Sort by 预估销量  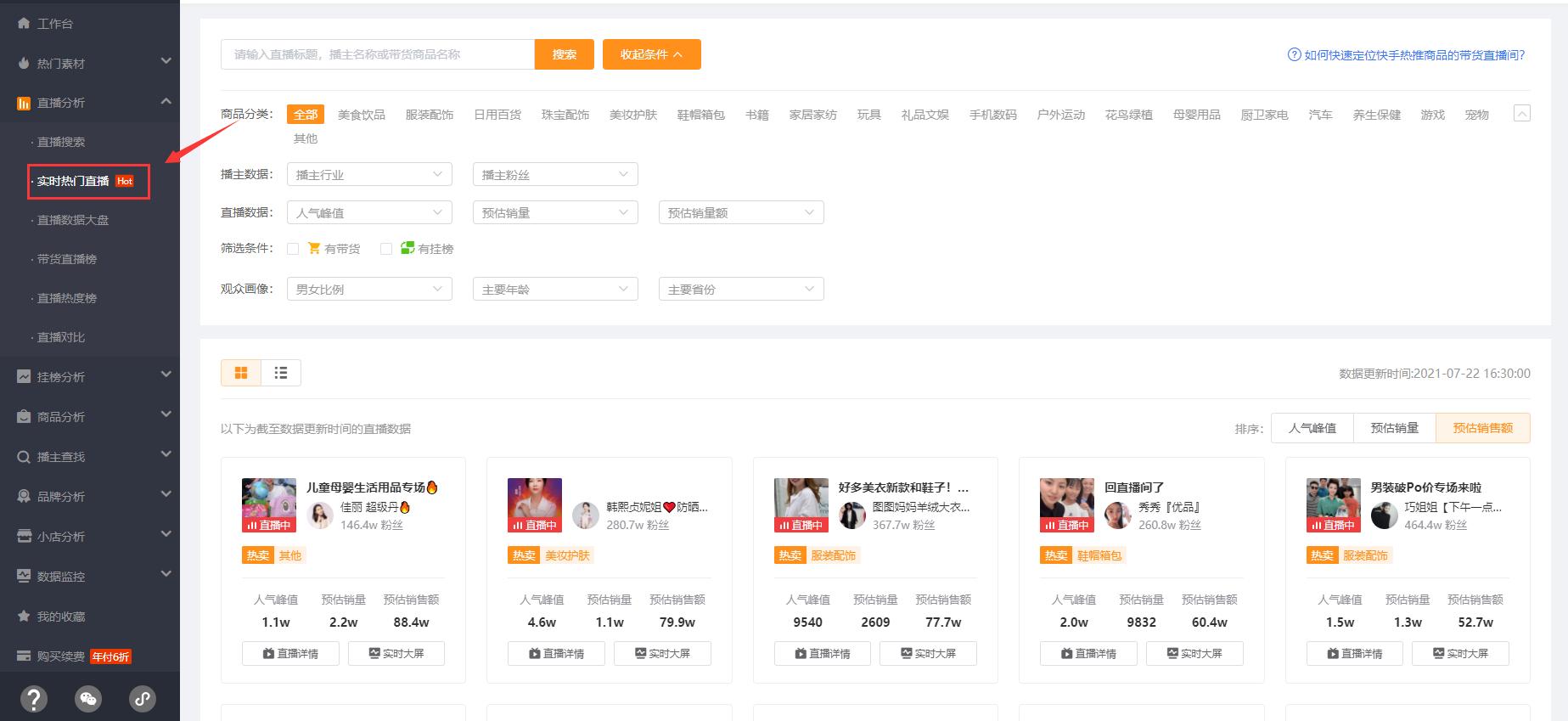(x=1394, y=428)
